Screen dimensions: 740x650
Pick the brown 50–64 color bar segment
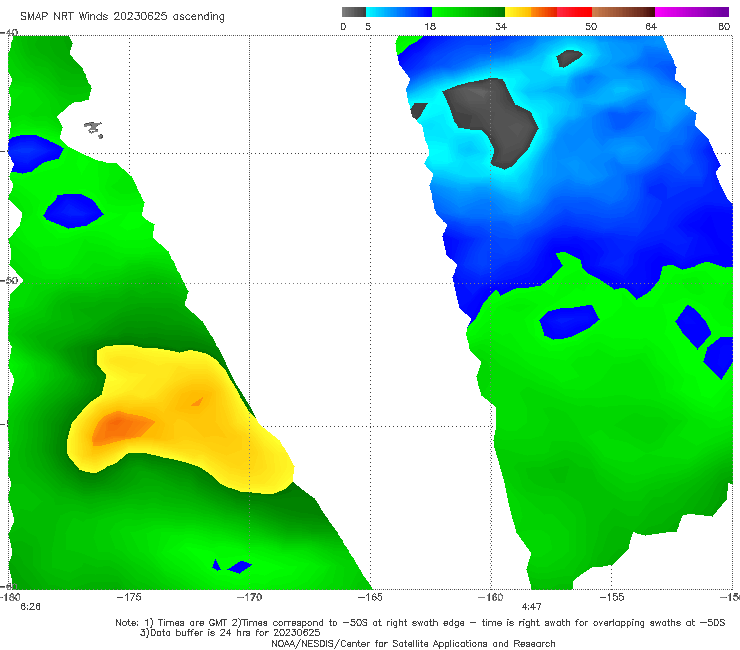623,12
